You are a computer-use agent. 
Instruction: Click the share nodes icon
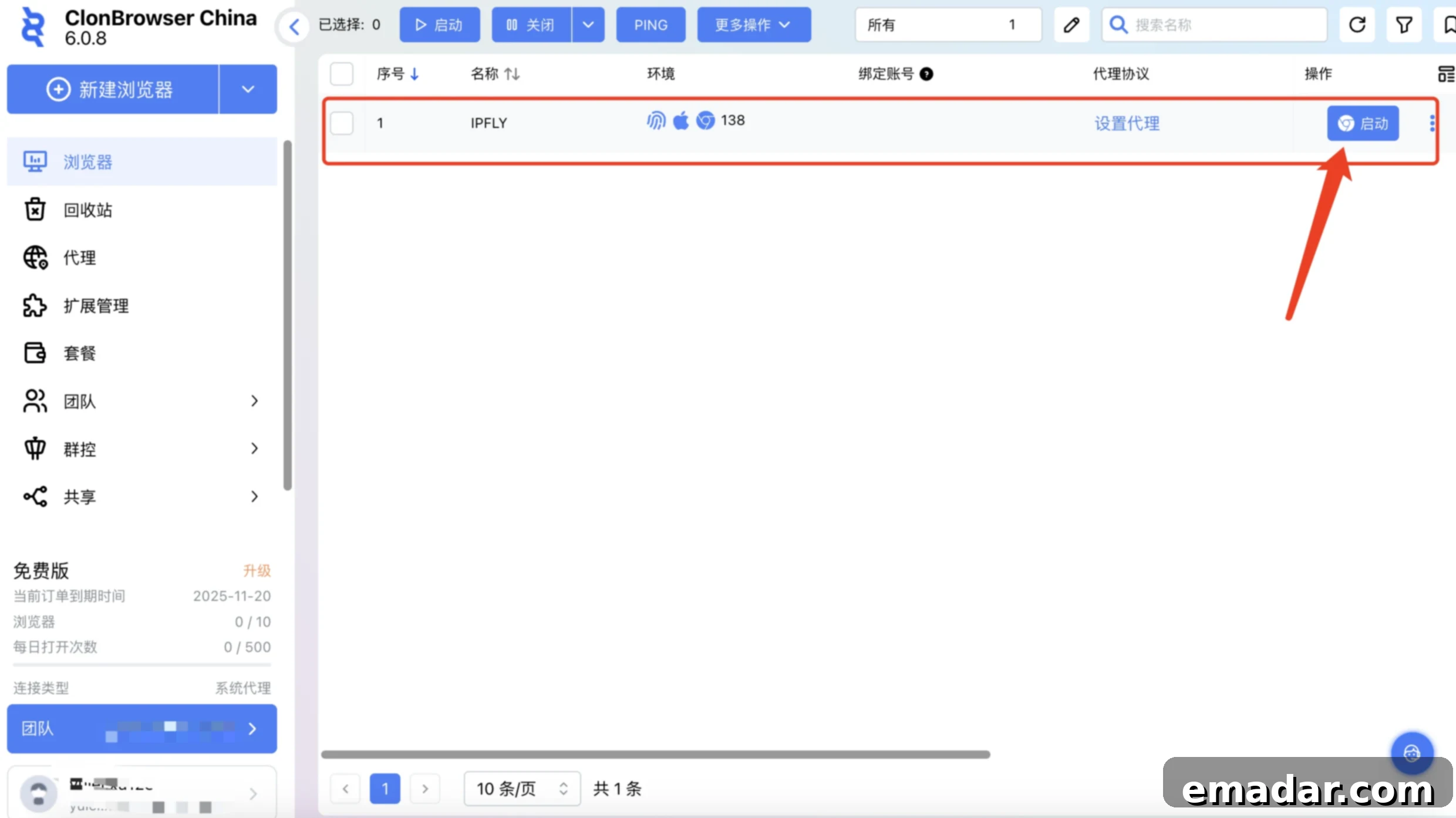click(x=35, y=496)
